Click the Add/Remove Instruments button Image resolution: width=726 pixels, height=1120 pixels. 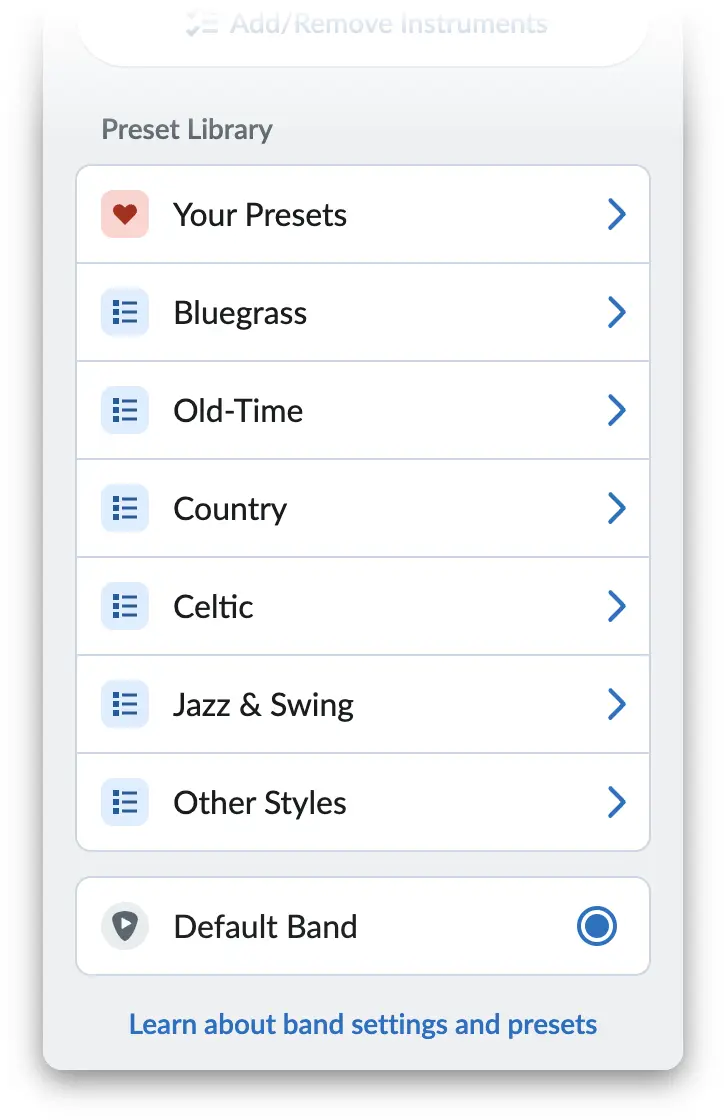367,24
